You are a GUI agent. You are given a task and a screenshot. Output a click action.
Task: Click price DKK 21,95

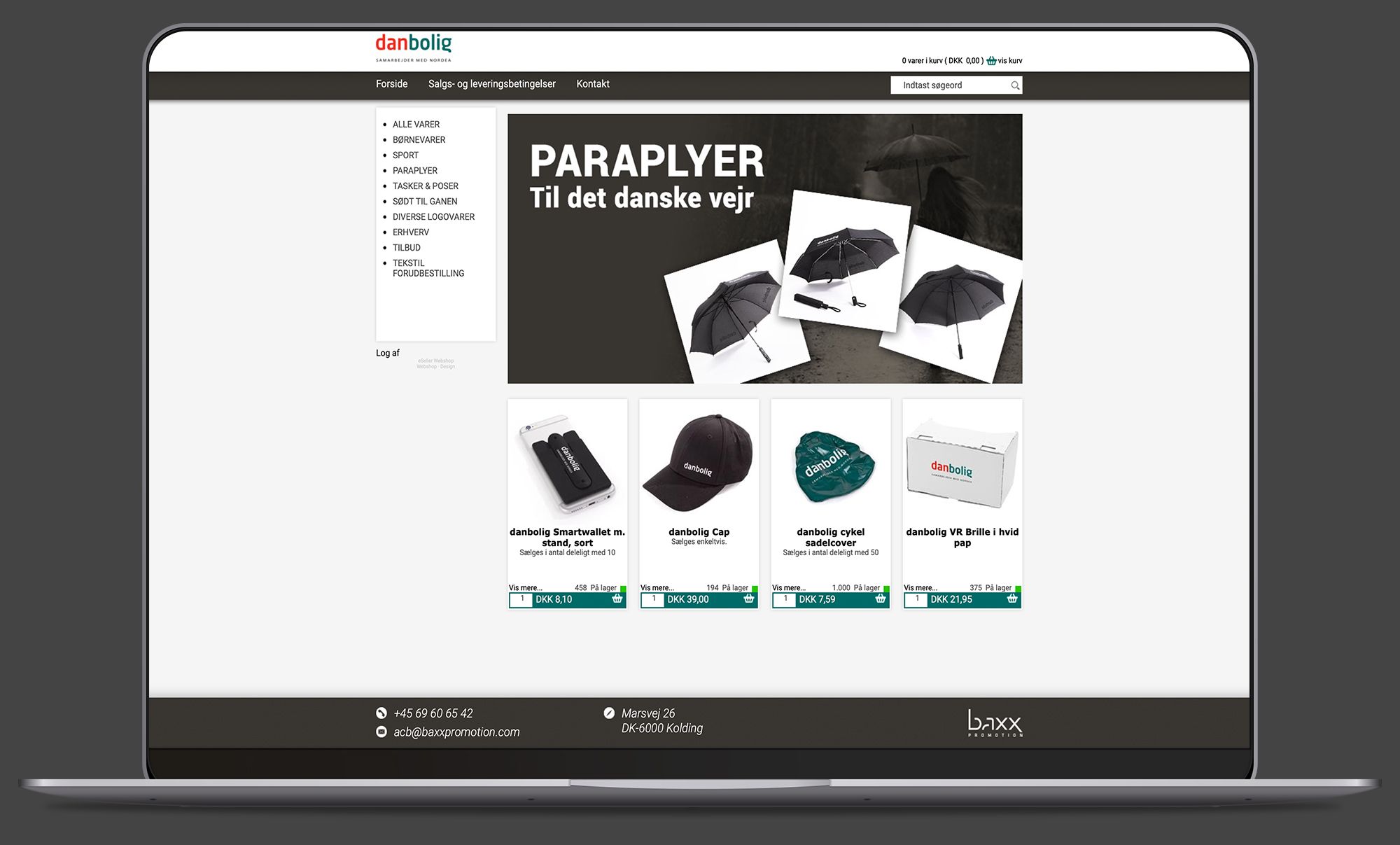[951, 599]
